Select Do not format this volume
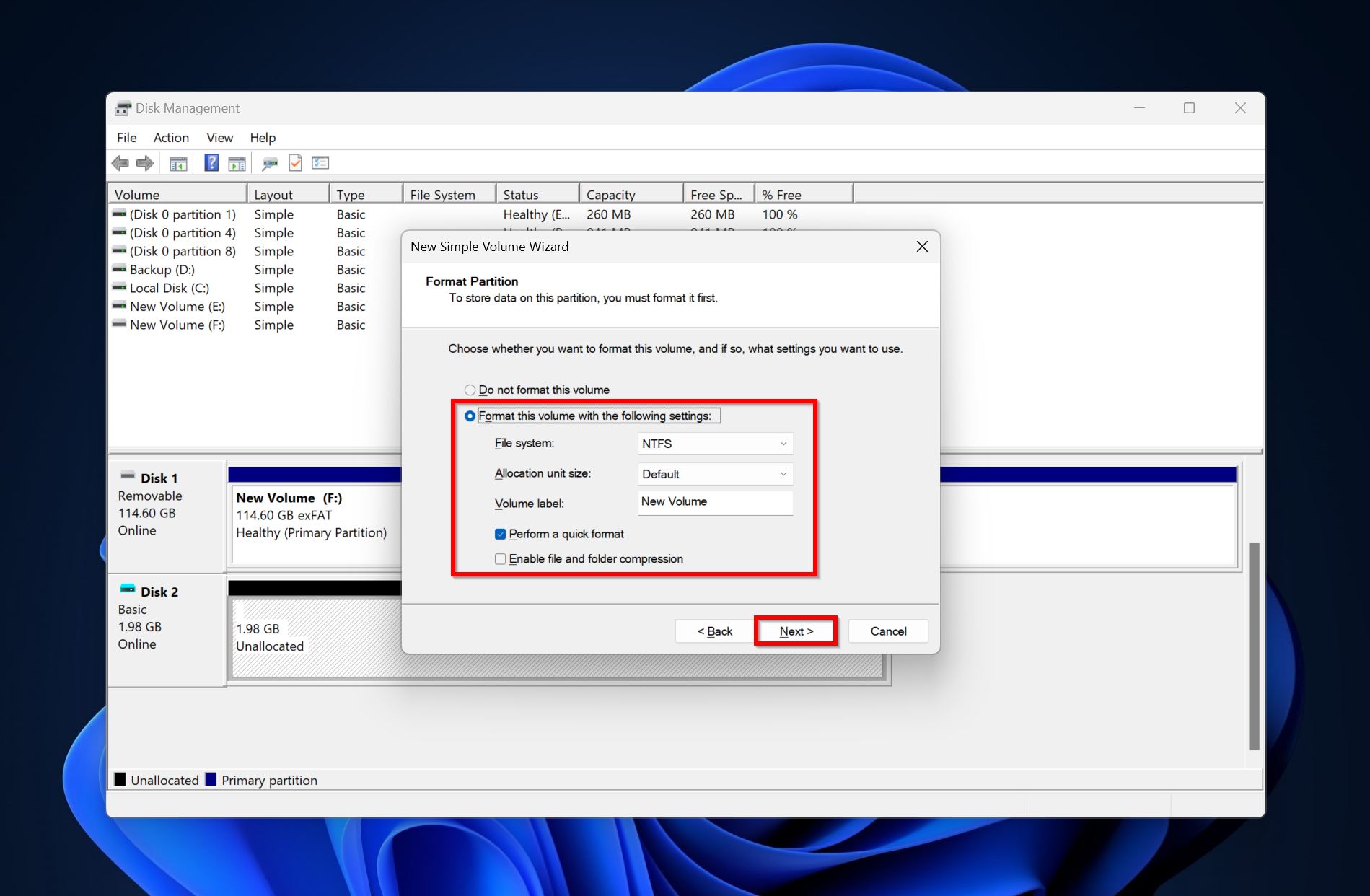The width and height of the screenshot is (1370, 896). tap(470, 390)
